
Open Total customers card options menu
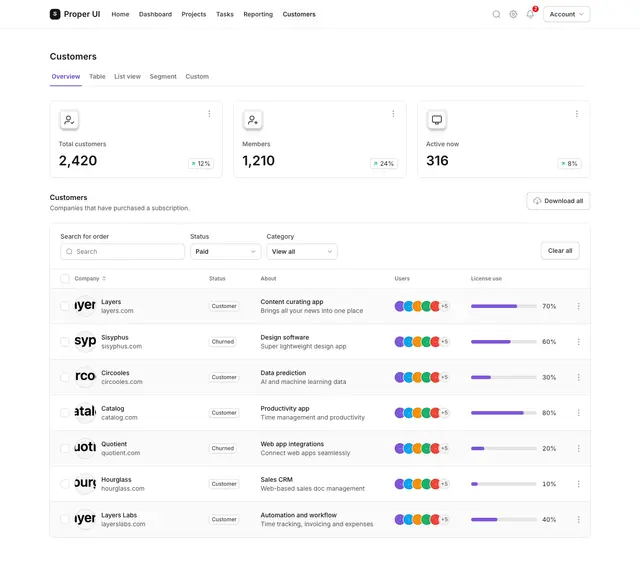coord(209,114)
